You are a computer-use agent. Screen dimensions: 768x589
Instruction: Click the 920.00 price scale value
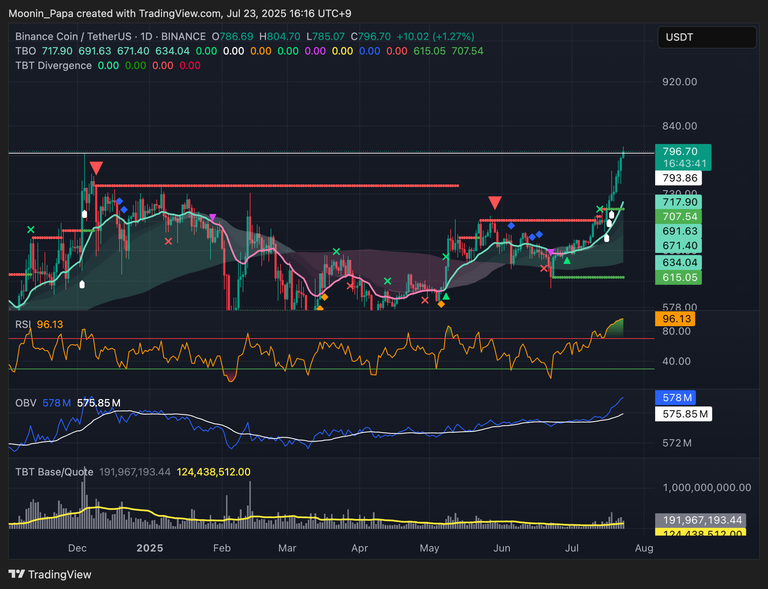[679, 82]
